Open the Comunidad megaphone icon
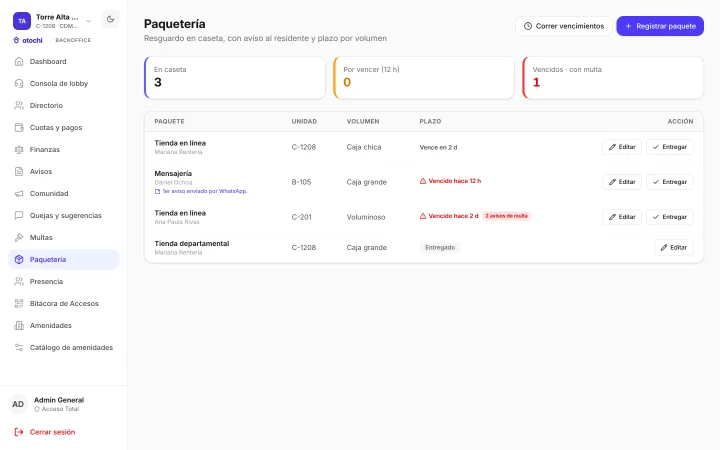720x450 pixels. (x=19, y=194)
